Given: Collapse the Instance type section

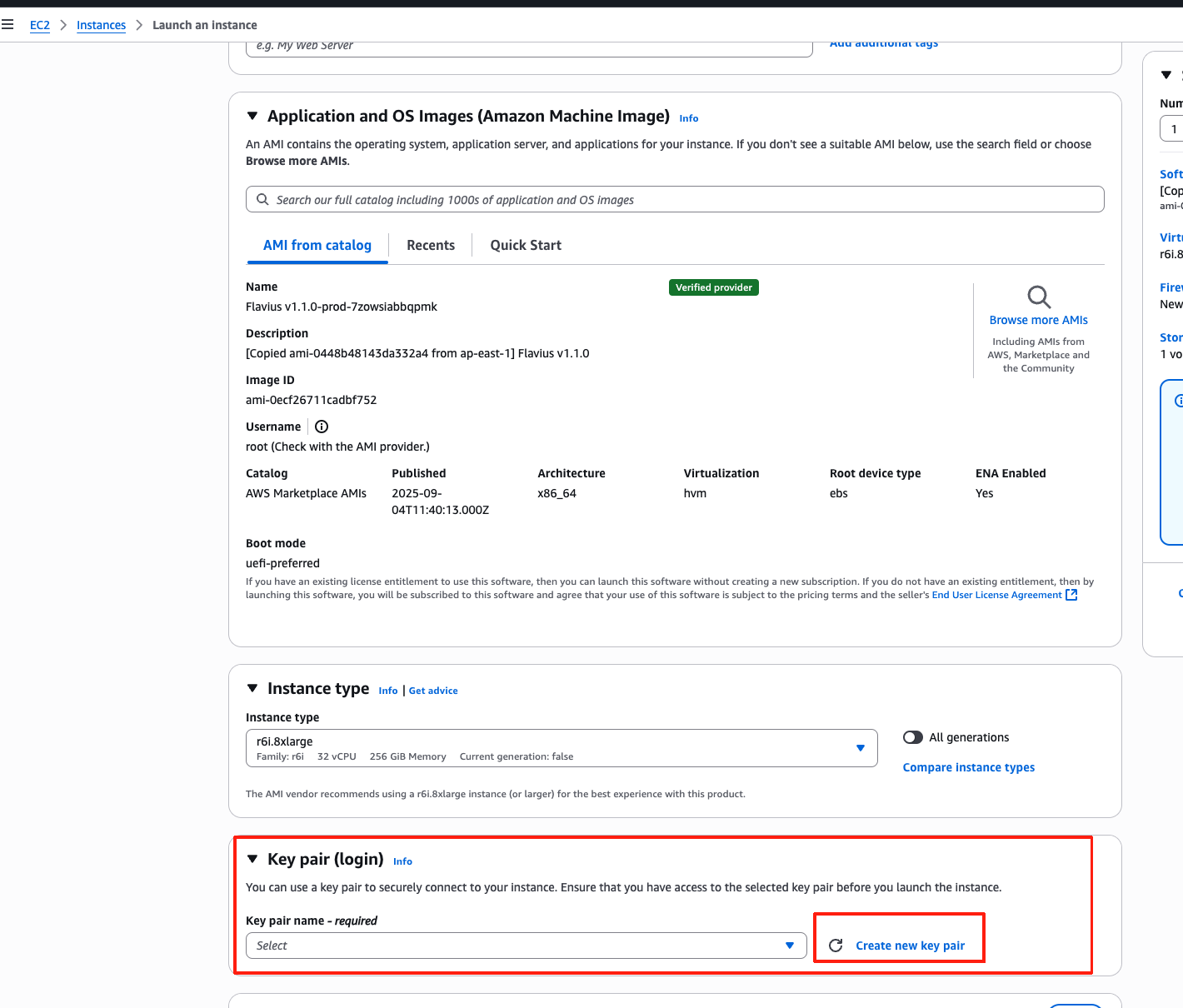Looking at the screenshot, I should tap(252, 689).
